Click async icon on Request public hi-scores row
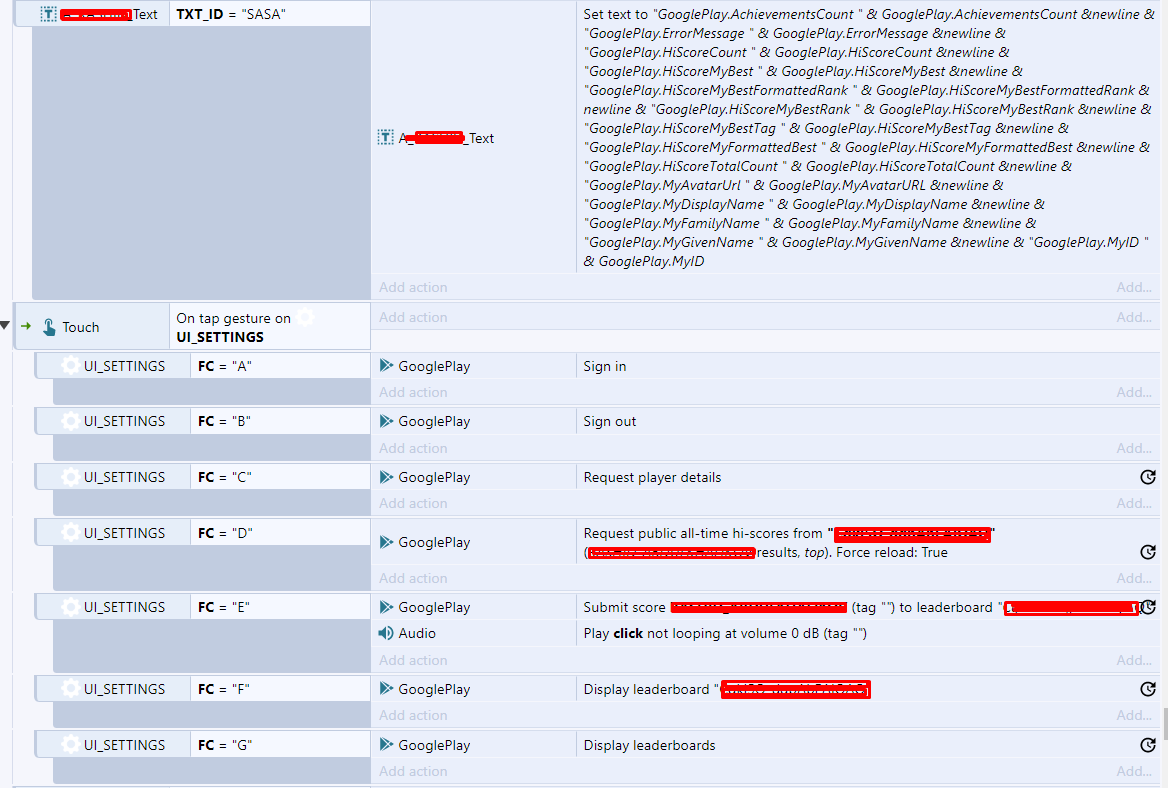Image resolution: width=1168 pixels, height=788 pixels. 1148,552
